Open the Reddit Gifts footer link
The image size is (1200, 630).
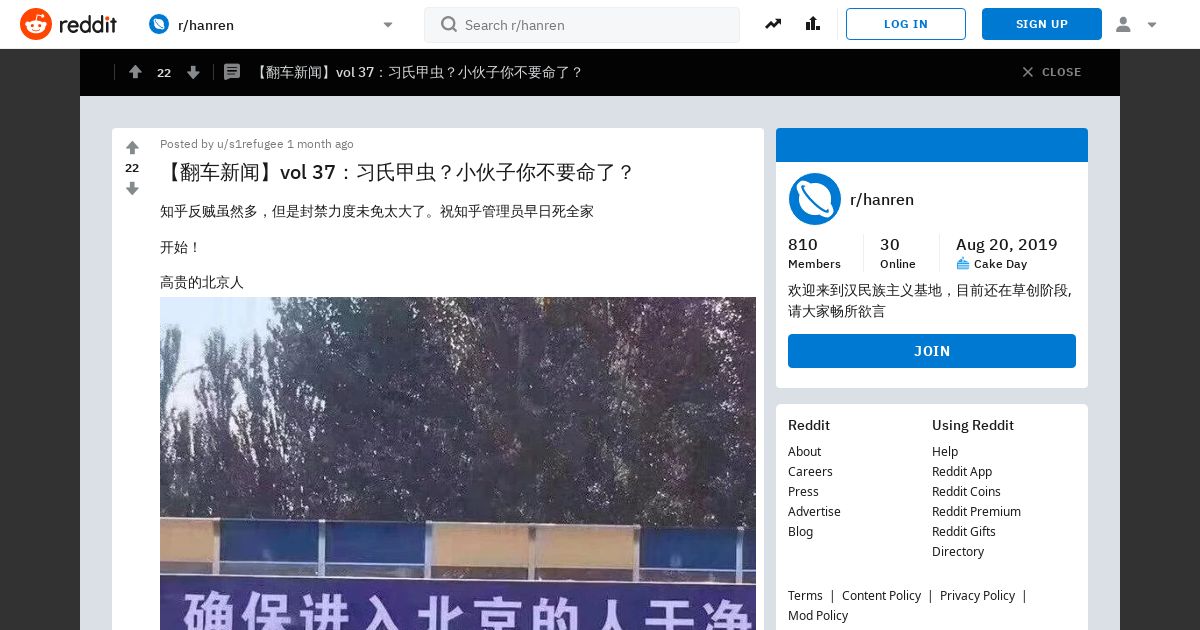[x=964, y=531]
